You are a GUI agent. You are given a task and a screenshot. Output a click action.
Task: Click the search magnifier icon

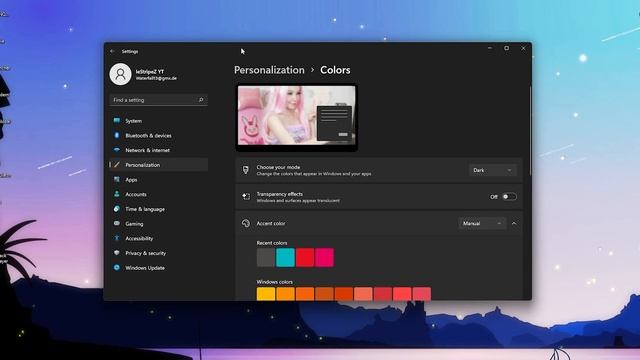201,100
